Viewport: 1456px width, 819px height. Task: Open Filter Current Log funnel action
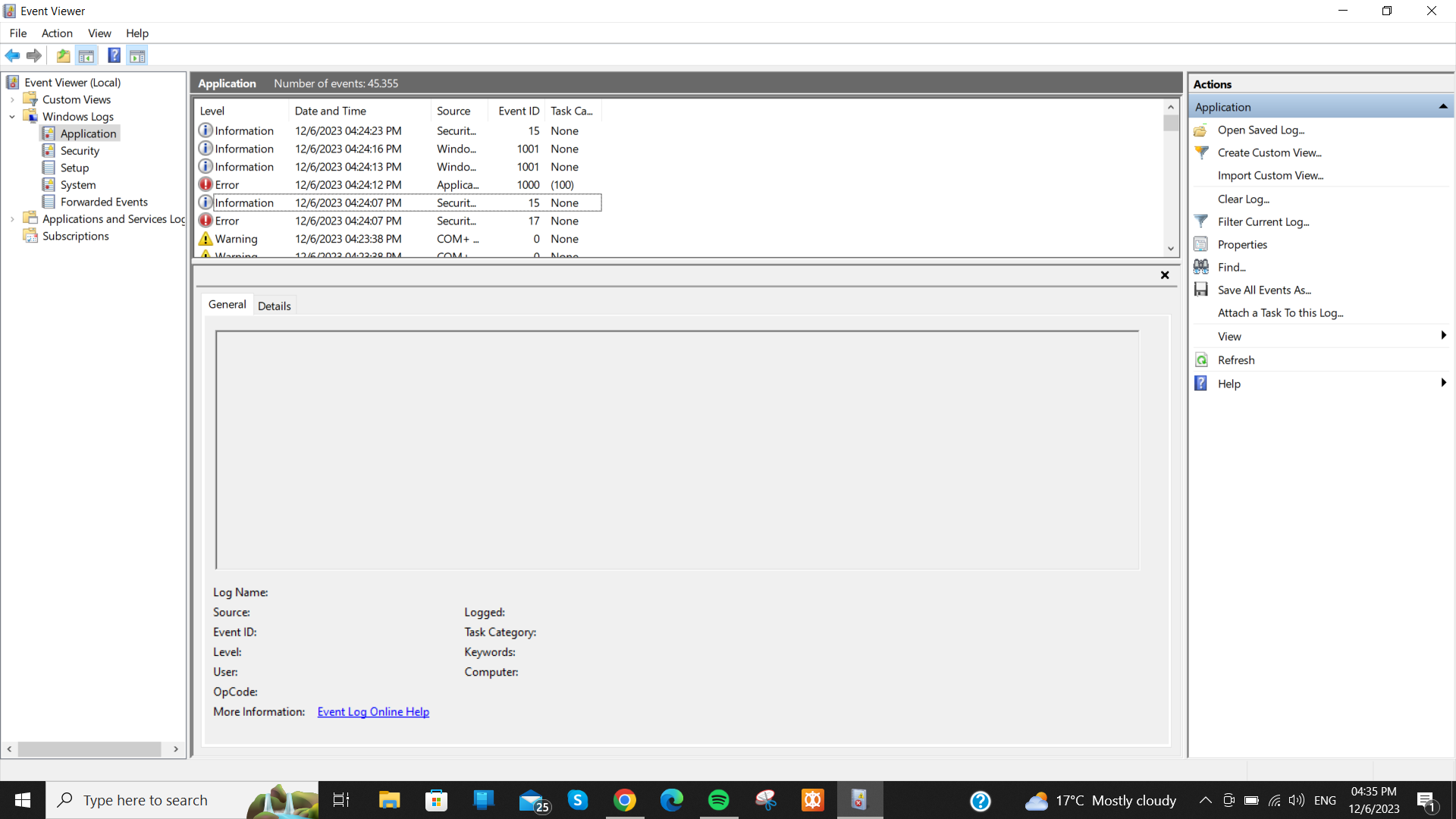[1263, 221]
